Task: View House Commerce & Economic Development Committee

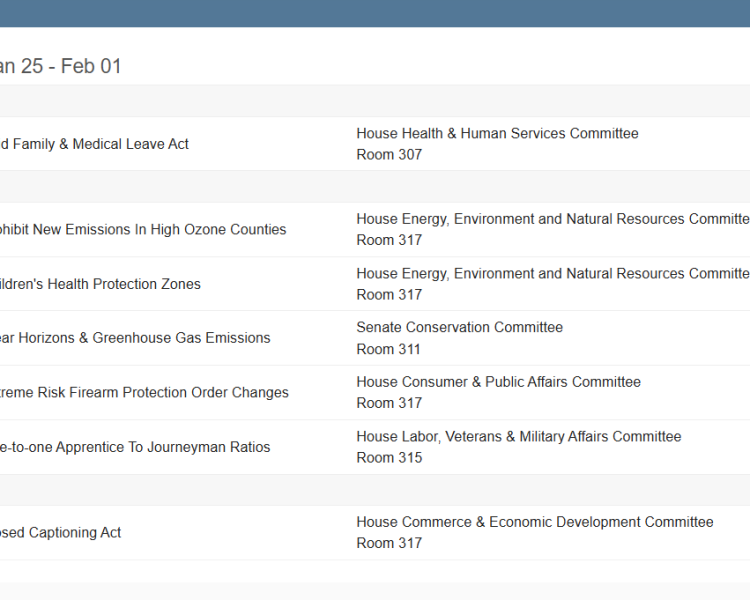Action: pyautogui.click(x=534, y=522)
